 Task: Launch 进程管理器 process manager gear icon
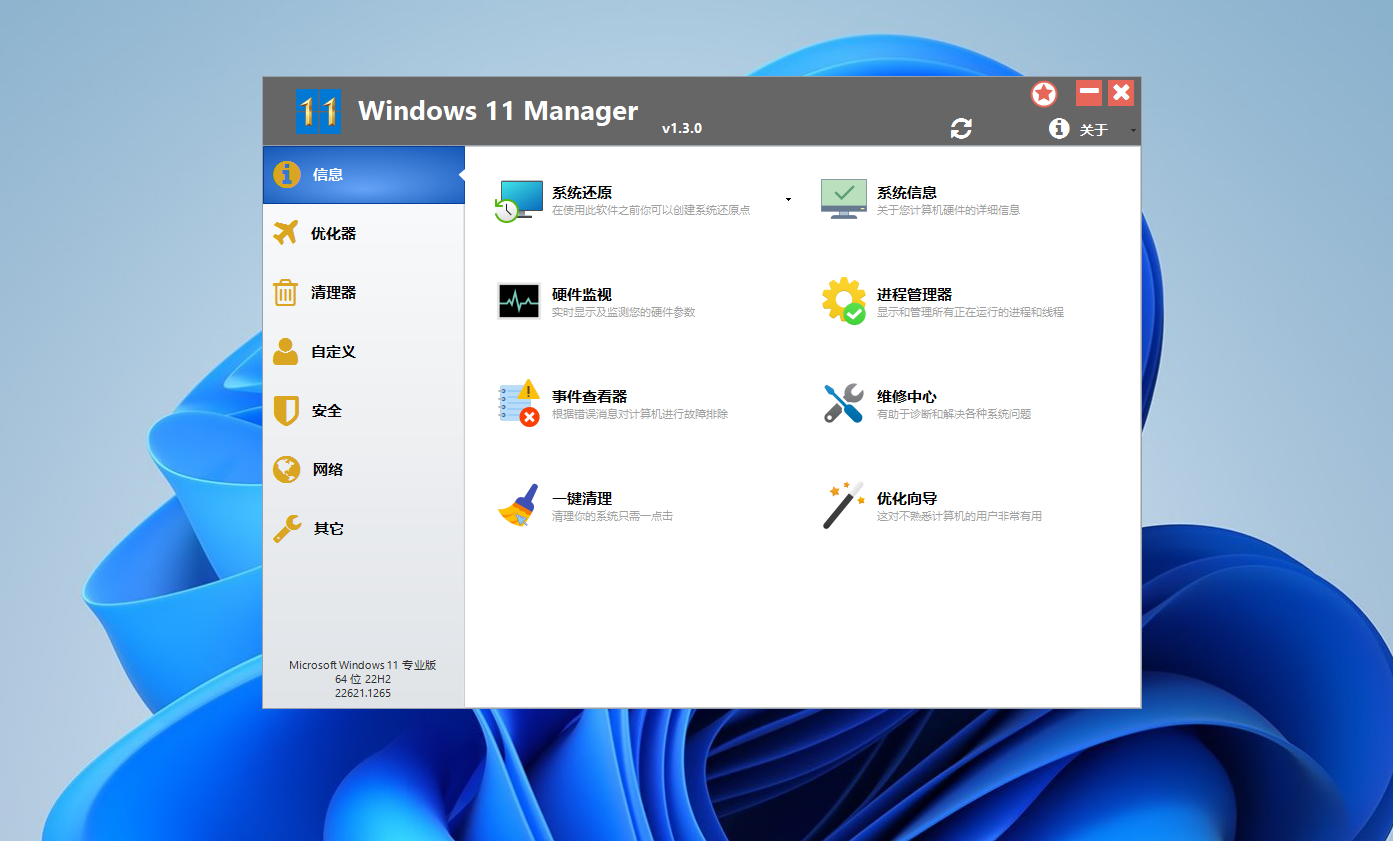point(942,303)
